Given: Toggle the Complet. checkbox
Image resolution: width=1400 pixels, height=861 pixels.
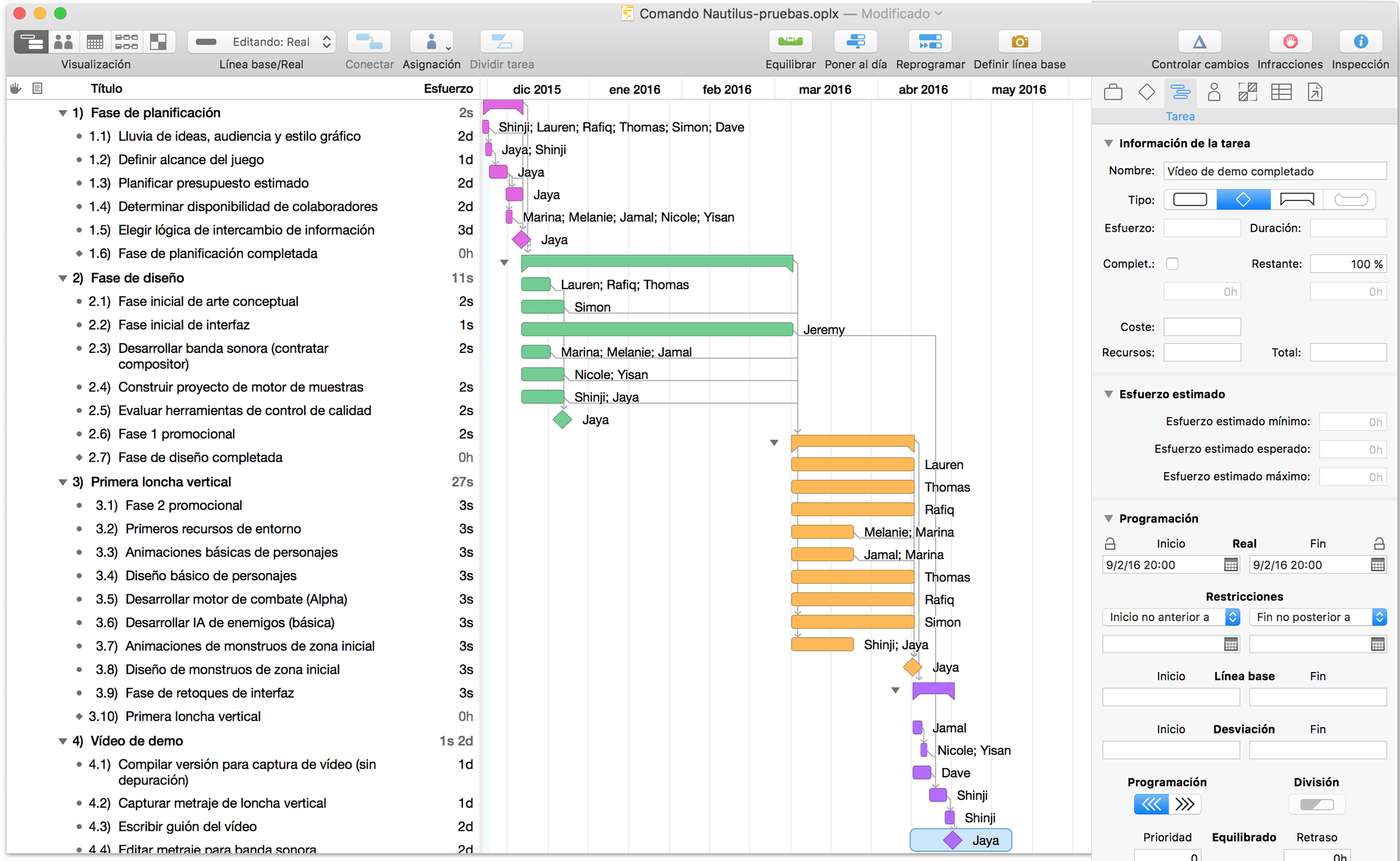Looking at the screenshot, I should click(1172, 264).
